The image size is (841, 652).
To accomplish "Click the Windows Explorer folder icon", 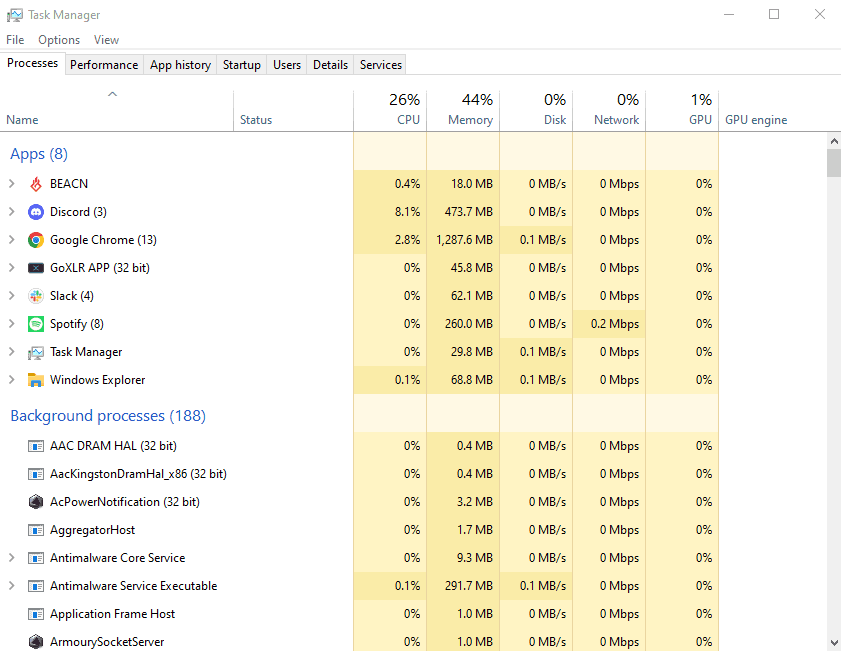I will click(x=36, y=380).
